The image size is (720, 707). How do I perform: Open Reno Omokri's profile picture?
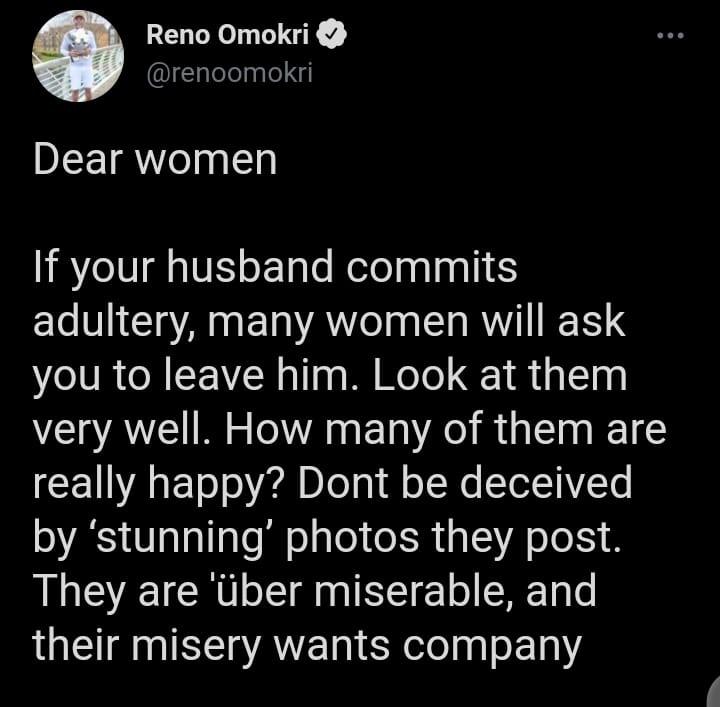point(78,56)
